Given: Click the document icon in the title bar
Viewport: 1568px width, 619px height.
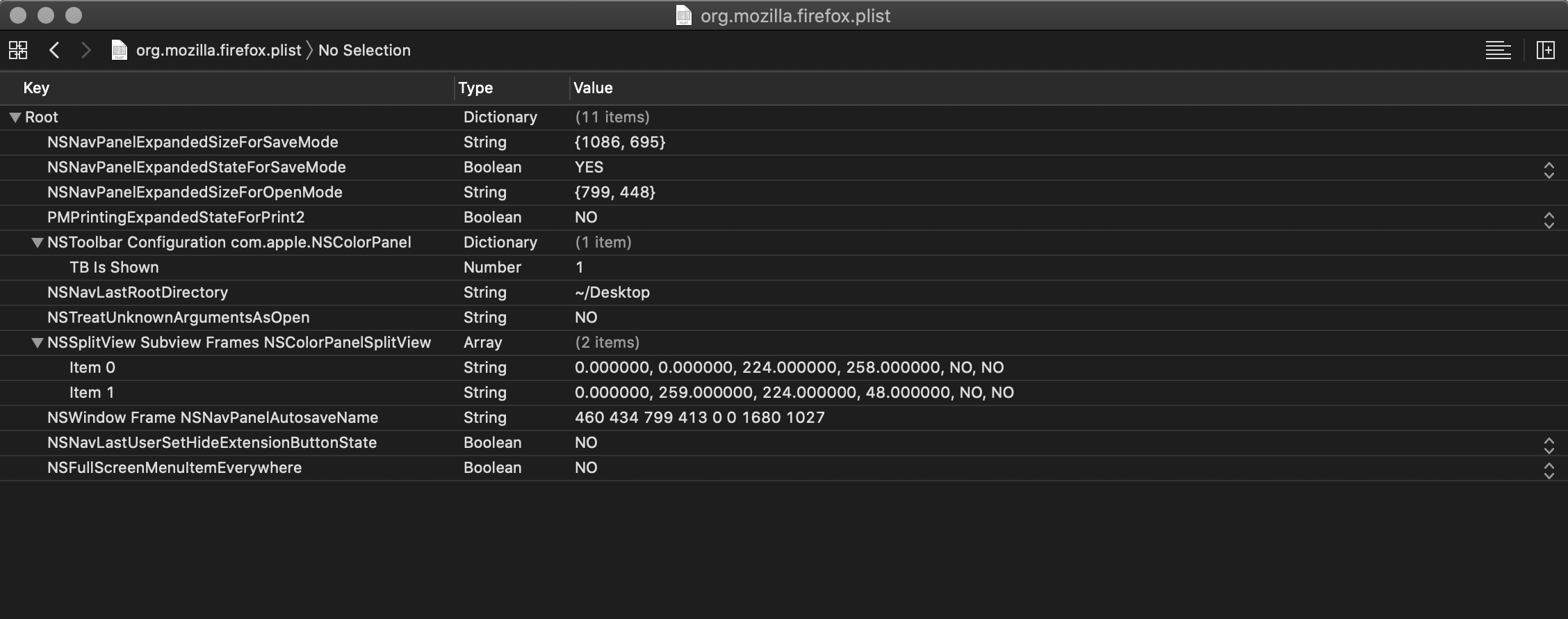Looking at the screenshot, I should [684, 15].
